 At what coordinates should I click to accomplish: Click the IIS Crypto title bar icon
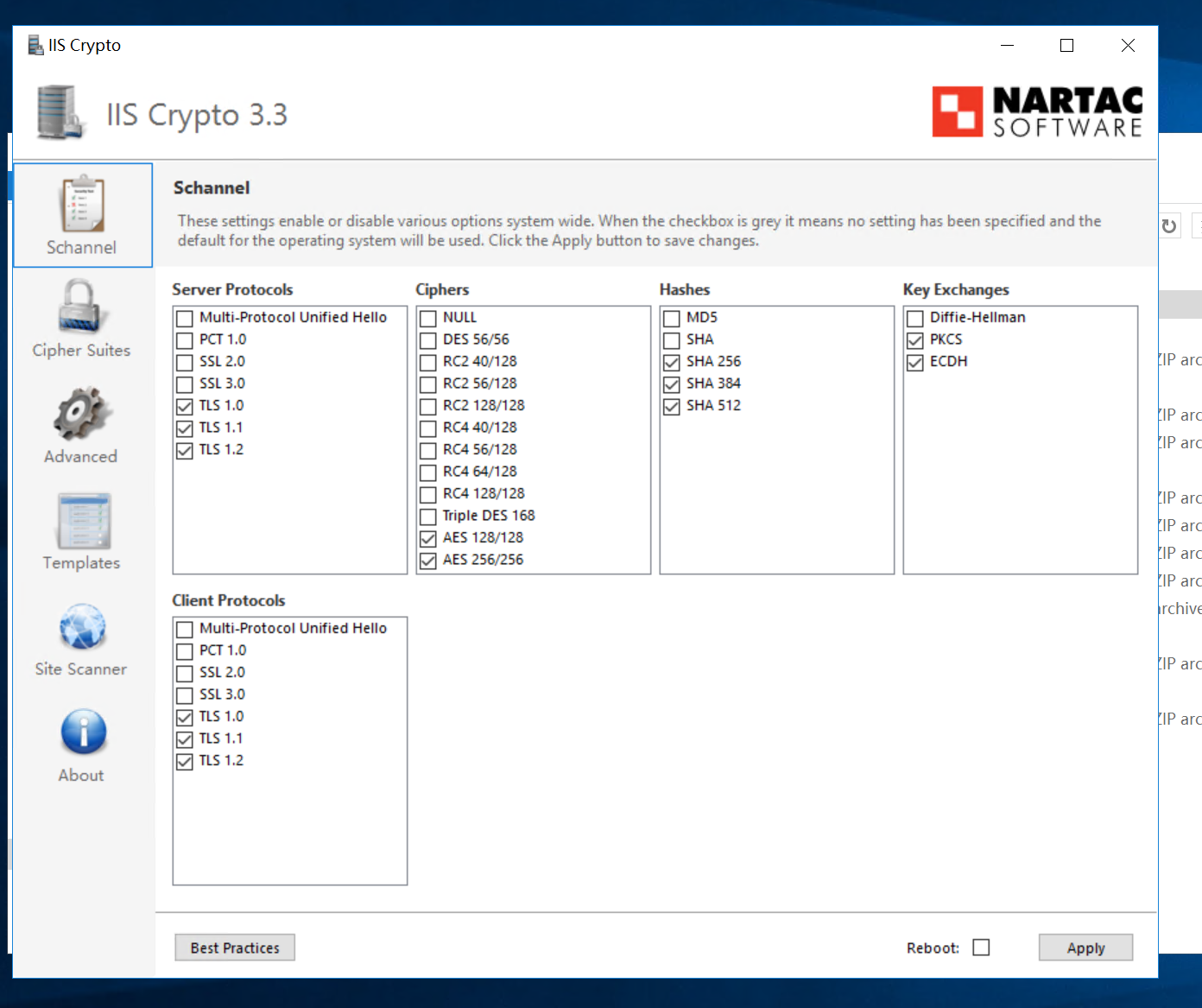[35, 44]
